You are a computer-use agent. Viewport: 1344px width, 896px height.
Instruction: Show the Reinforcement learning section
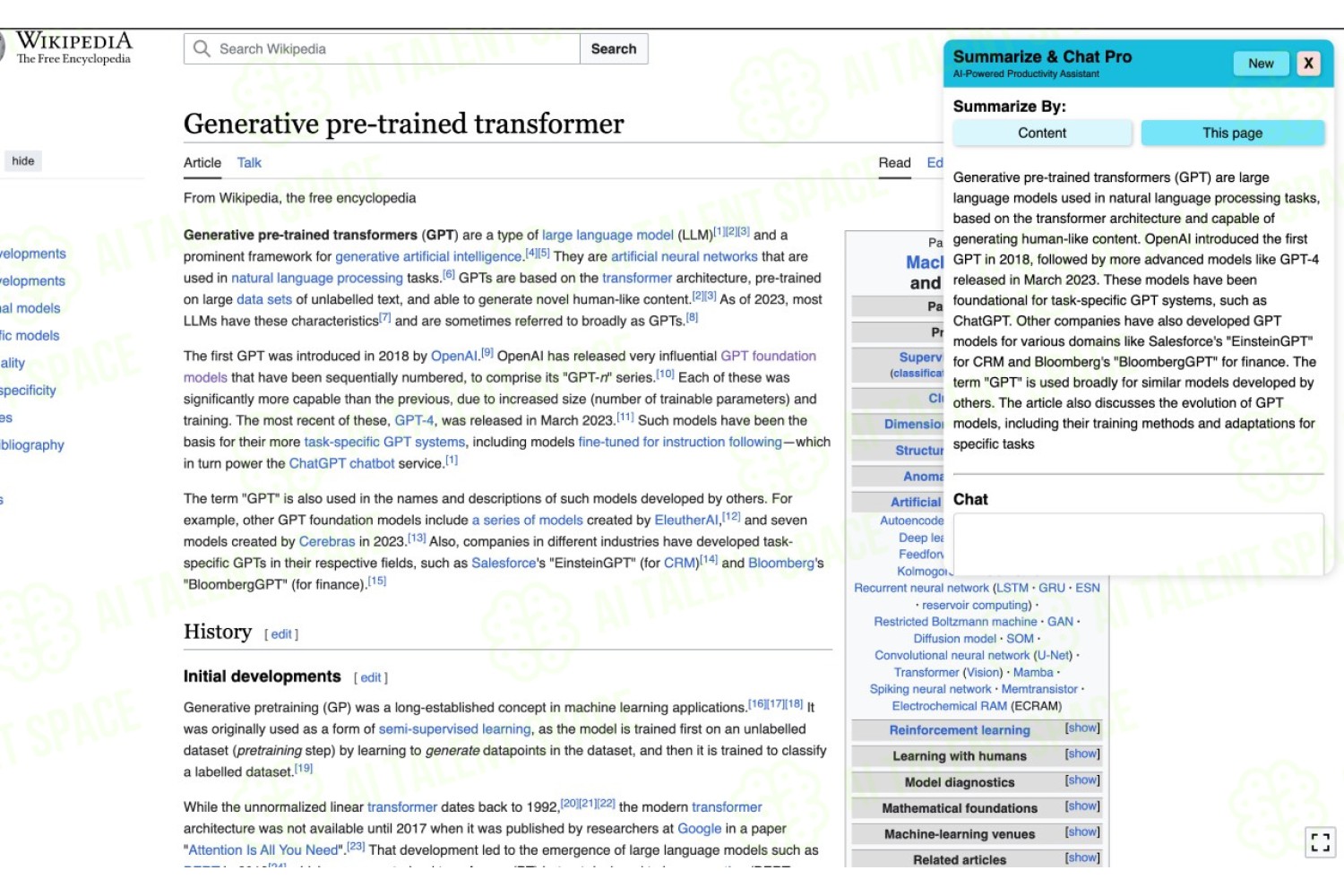click(1082, 728)
